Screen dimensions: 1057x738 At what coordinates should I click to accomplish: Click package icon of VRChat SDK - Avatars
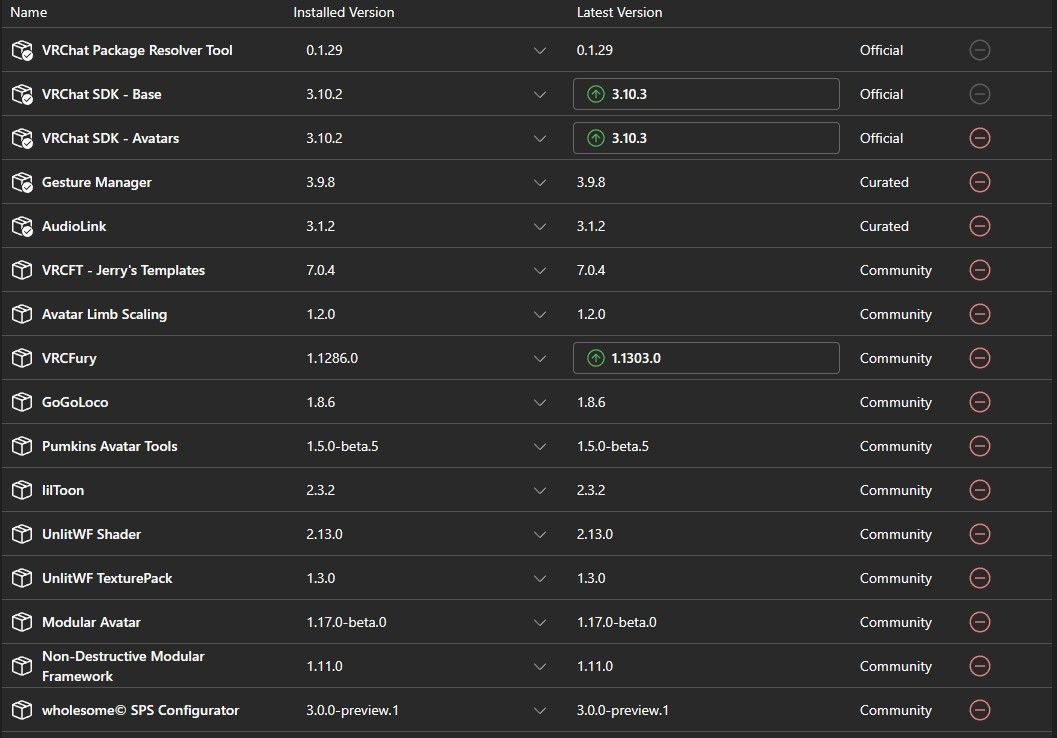tap(22, 138)
